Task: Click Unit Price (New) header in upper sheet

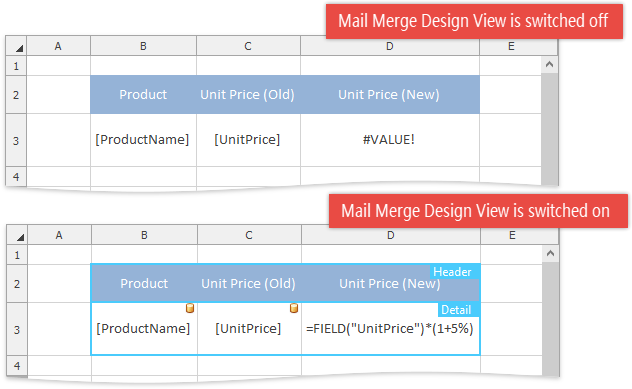Action: 390,94
